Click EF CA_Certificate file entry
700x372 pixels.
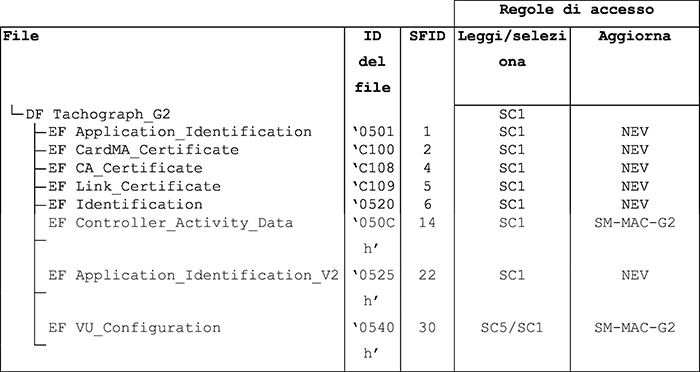click(125, 168)
